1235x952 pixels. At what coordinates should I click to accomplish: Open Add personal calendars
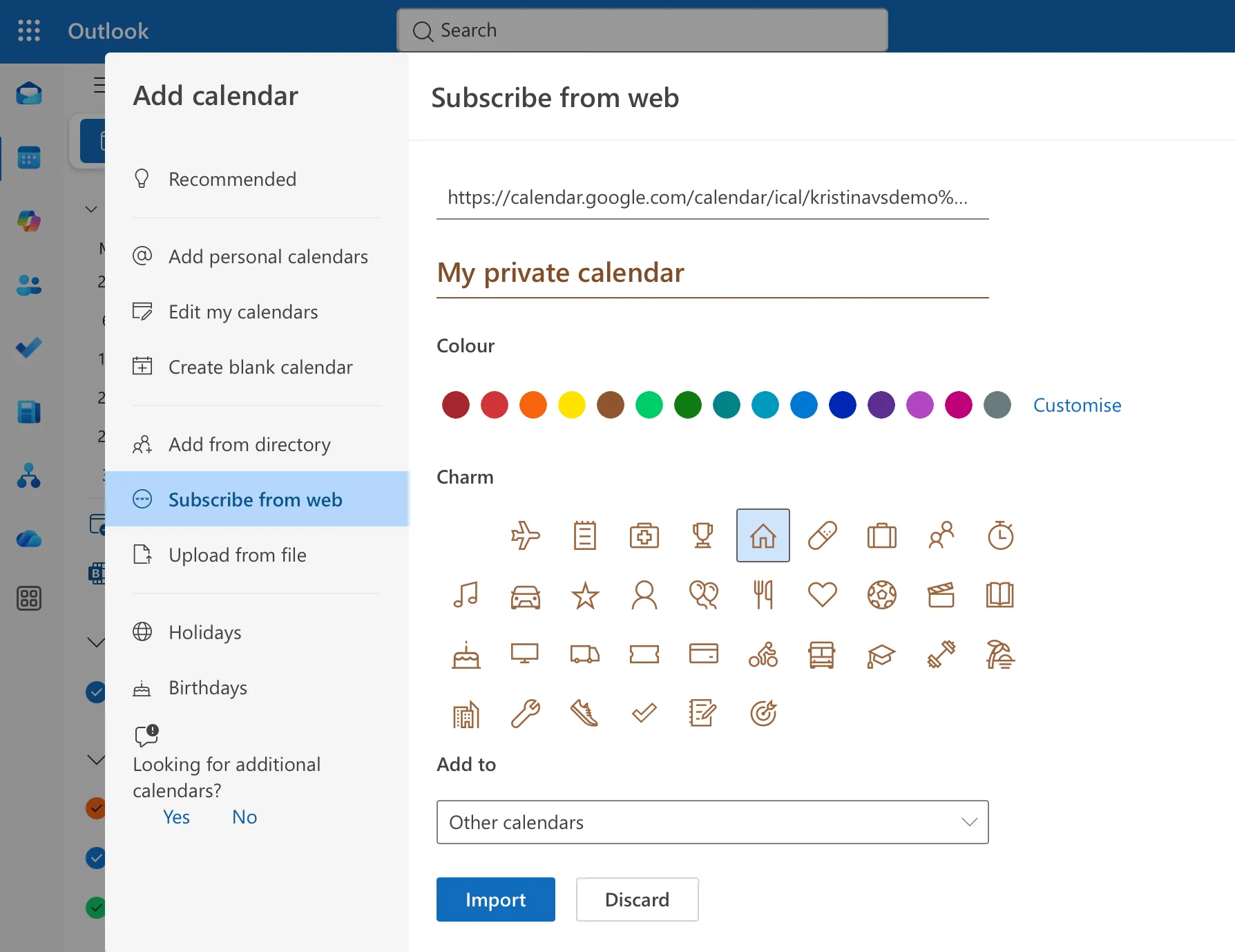pos(257,256)
